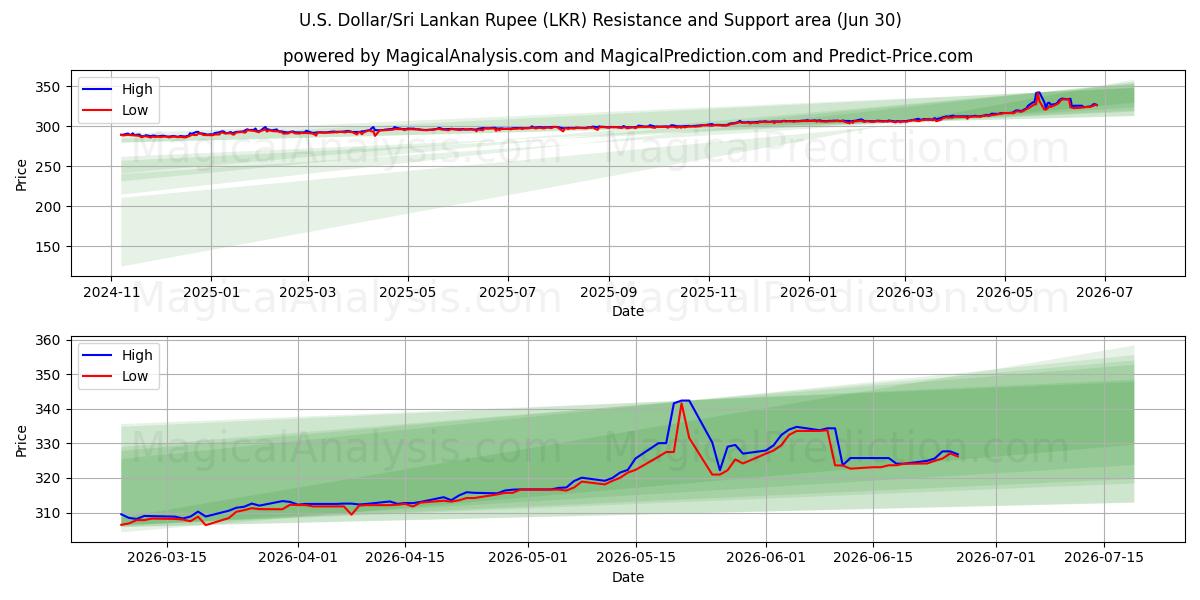Click the 2025-09 date tick label
This screenshot has width=1200, height=600.
point(609,293)
